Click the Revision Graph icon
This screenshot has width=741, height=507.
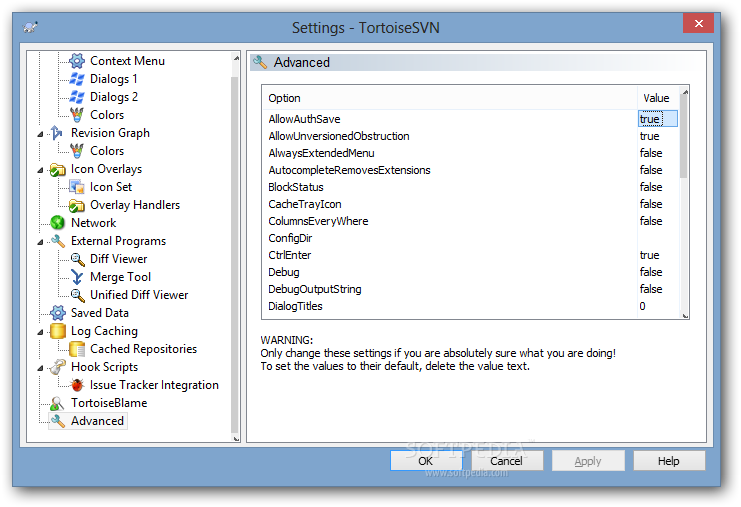pos(57,133)
